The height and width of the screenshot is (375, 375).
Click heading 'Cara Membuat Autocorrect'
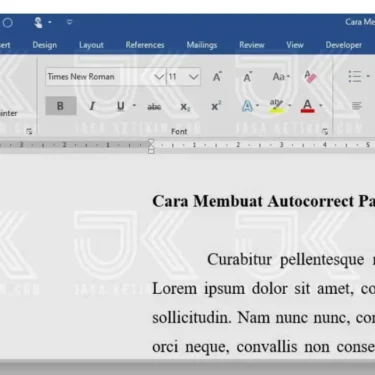(252, 201)
